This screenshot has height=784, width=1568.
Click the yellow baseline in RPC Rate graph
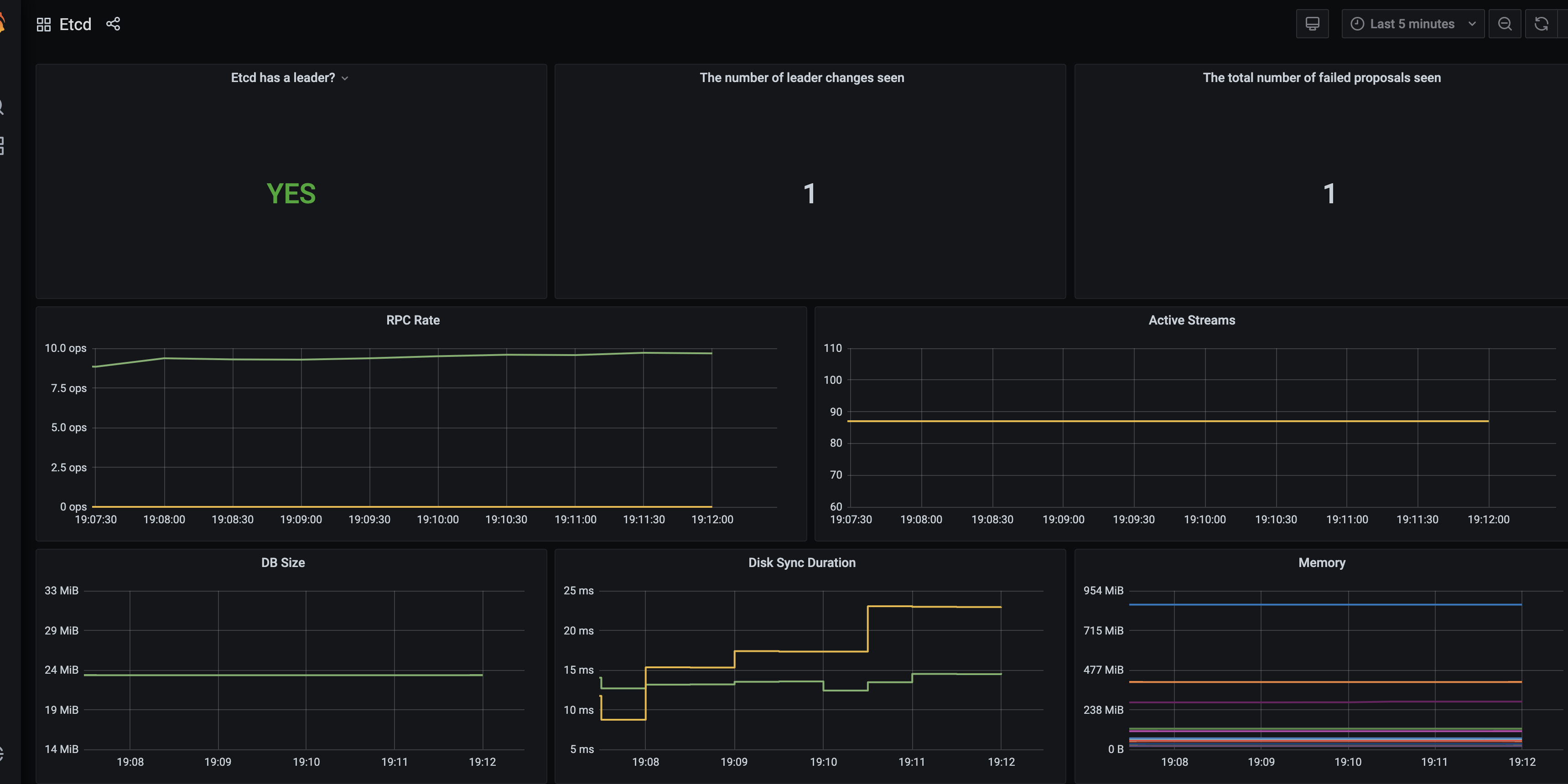point(402,506)
